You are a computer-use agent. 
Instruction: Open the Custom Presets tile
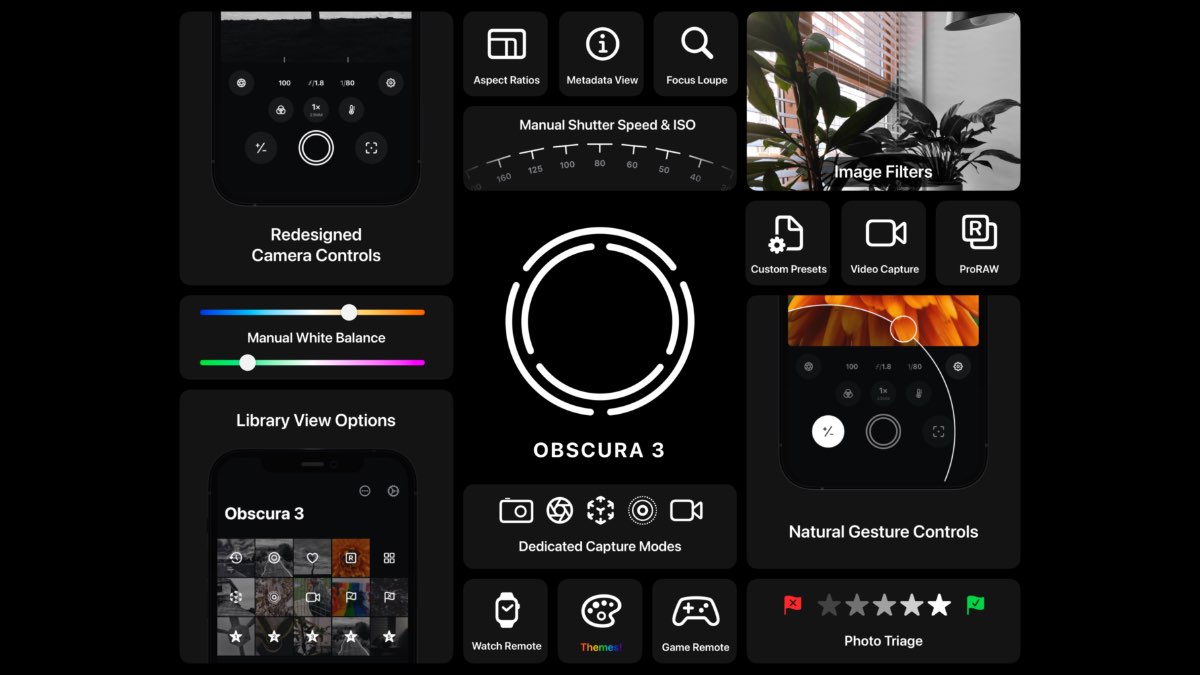[x=788, y=243]
